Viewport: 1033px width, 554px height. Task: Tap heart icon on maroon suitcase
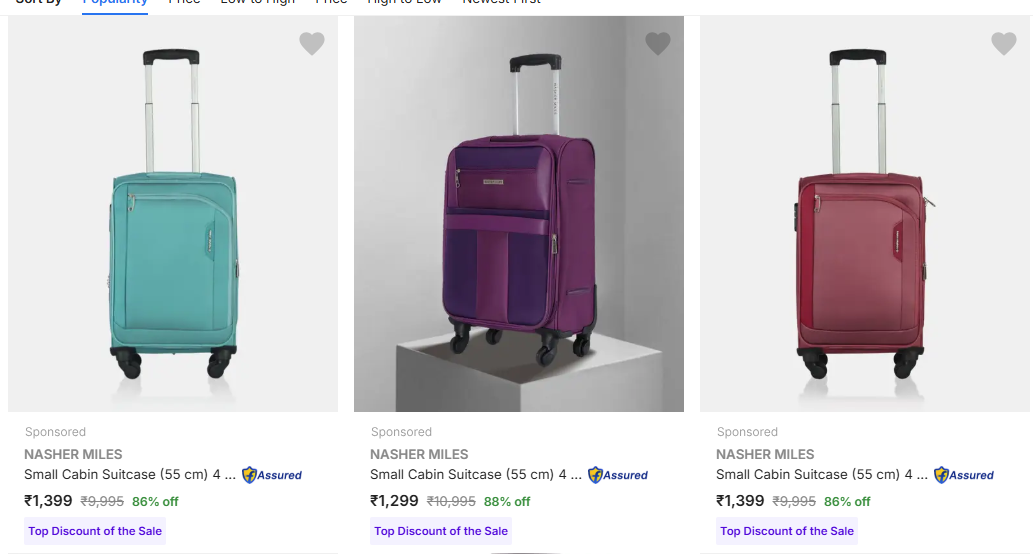(1004, 44)
